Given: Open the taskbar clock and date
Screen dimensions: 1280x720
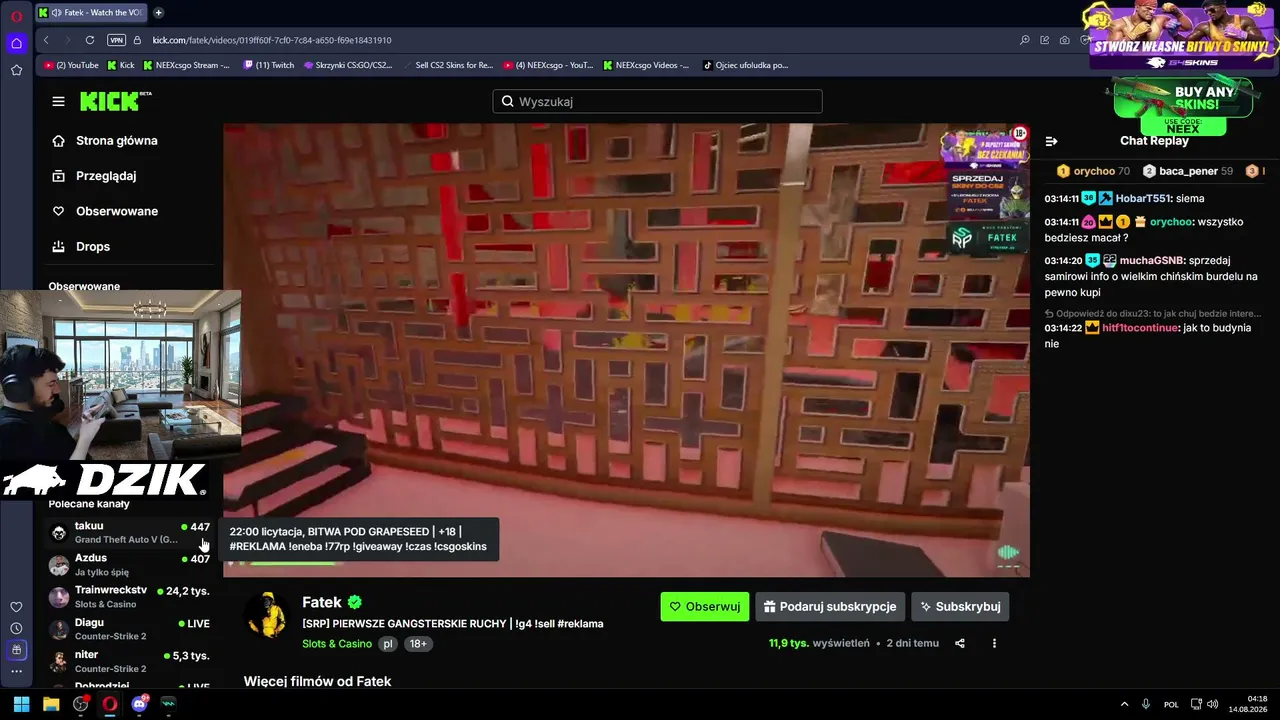Looking at the screenshot, I should [1249, 704].
